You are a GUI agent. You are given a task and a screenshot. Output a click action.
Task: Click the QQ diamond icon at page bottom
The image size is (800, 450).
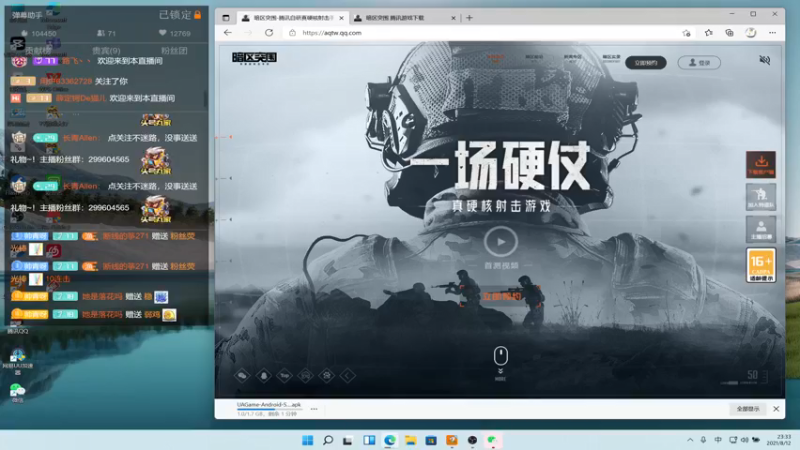tap(264, 376)
